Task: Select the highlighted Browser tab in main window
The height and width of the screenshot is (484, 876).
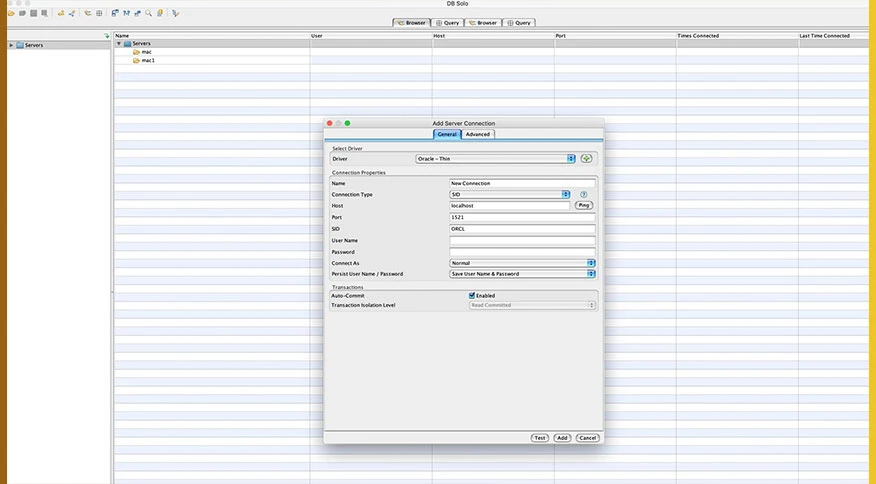Action: click(411, 23)
